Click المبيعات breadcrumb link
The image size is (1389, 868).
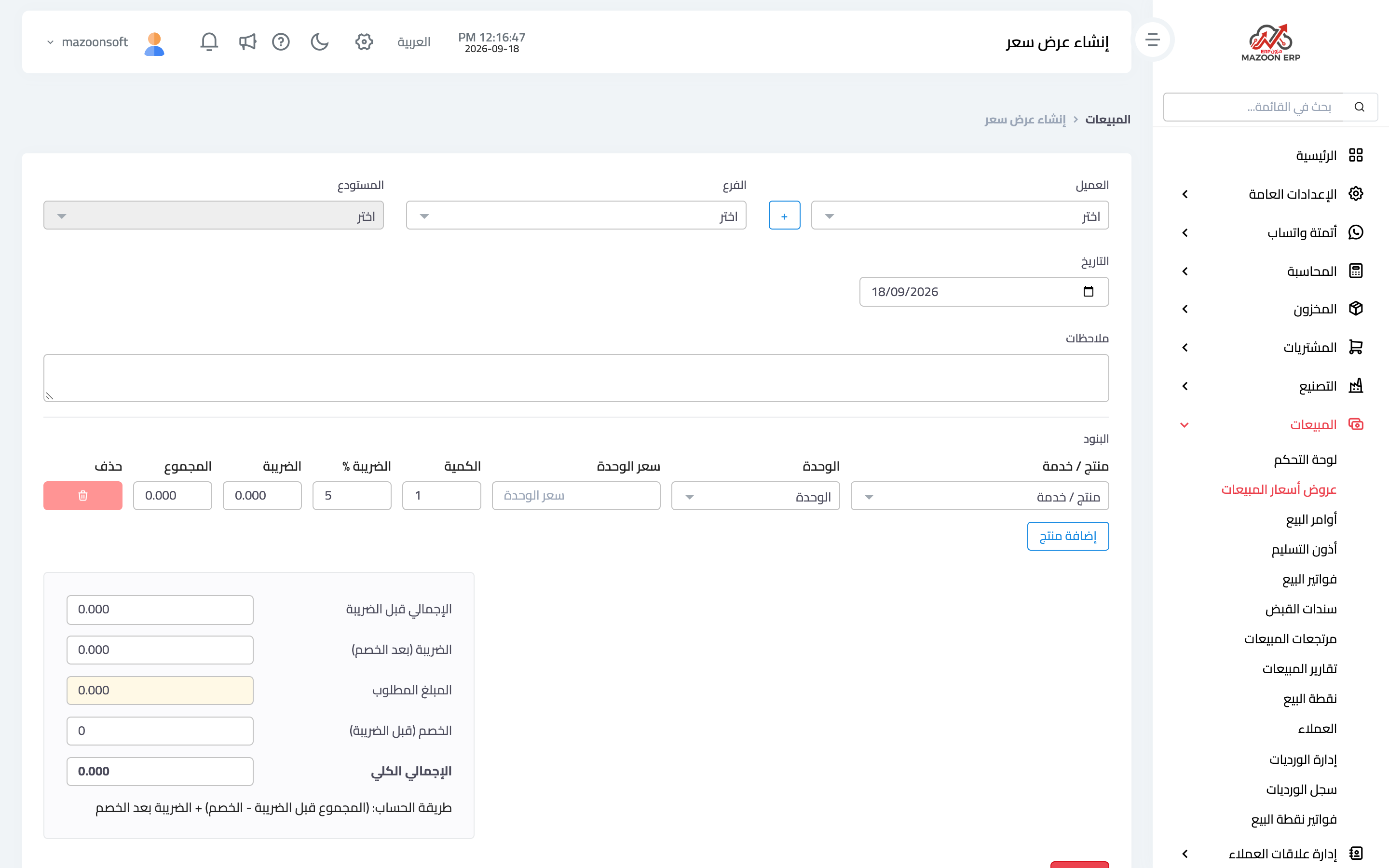point(1107,120)
